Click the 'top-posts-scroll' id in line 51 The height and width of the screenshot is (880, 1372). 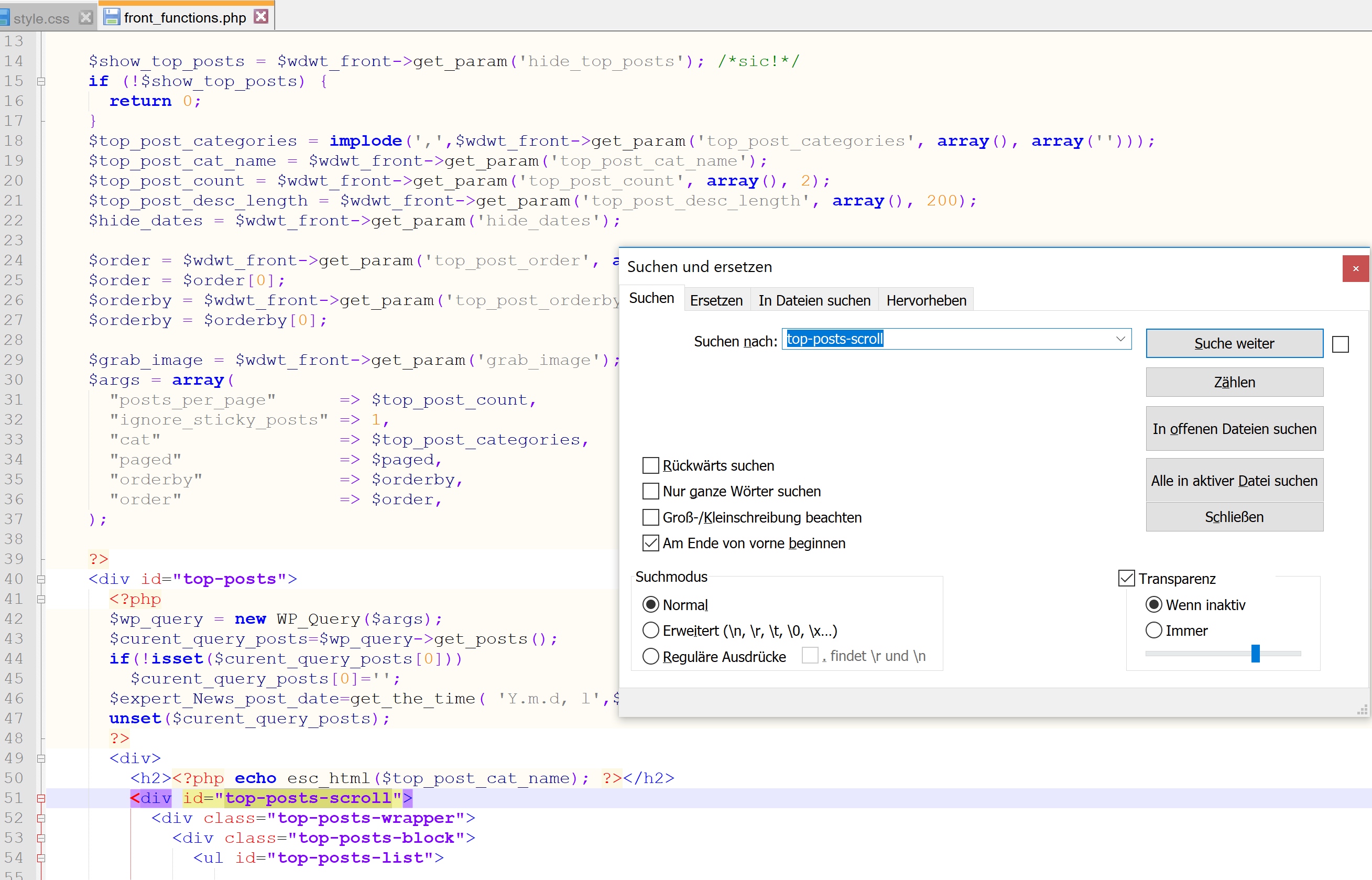pyautogui.click(x=309, y=798)
